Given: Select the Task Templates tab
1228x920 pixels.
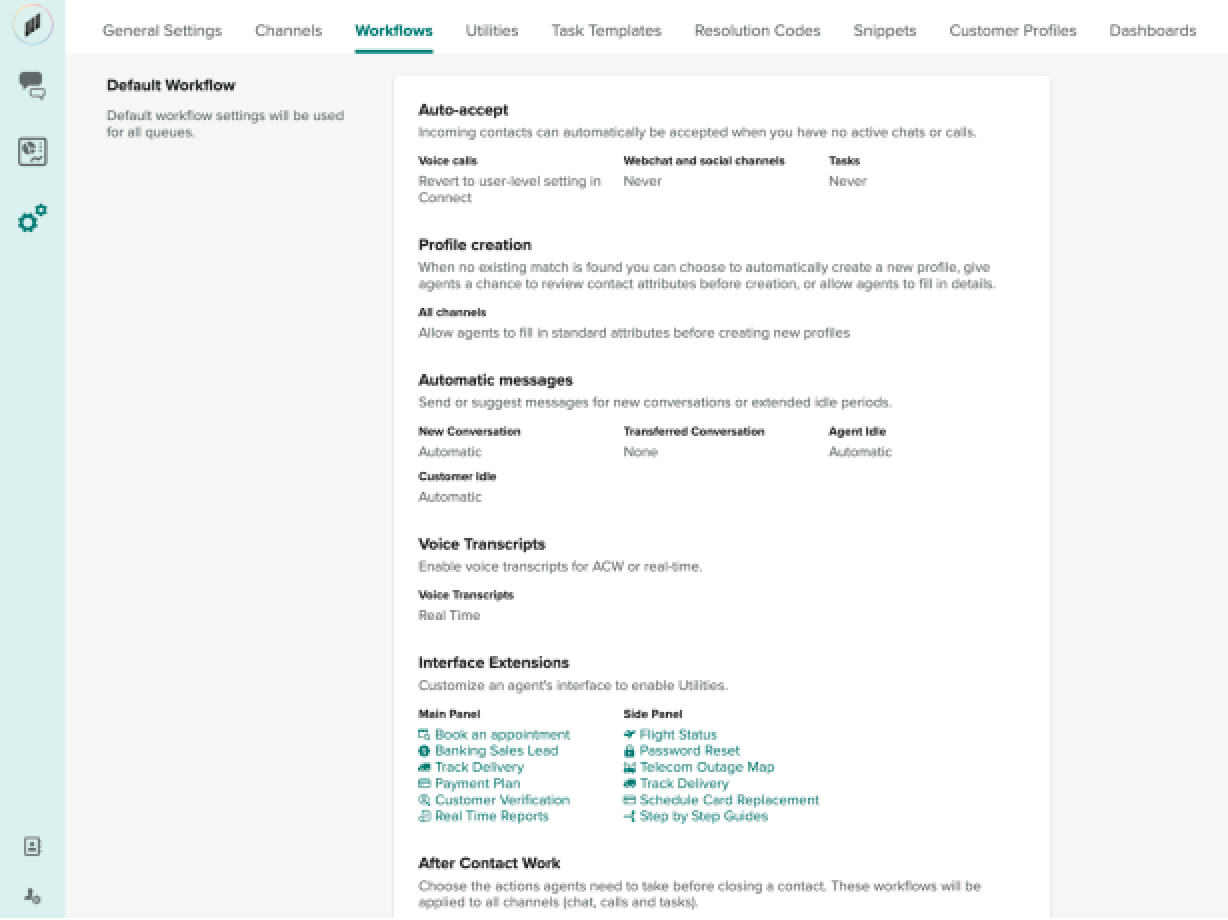Looking at the screenshot, I should coord(606,31).
